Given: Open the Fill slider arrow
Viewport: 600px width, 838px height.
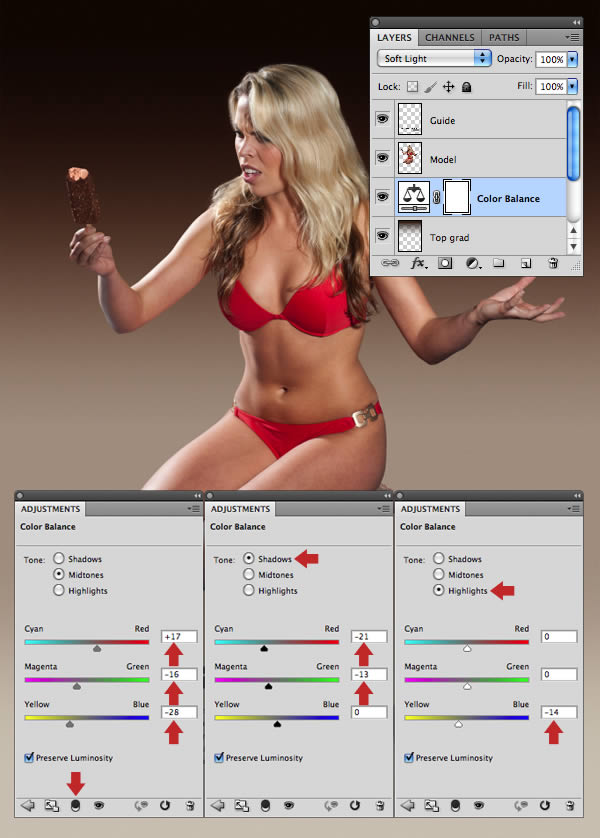Looking at the screenshot, I should coord(572,86).
